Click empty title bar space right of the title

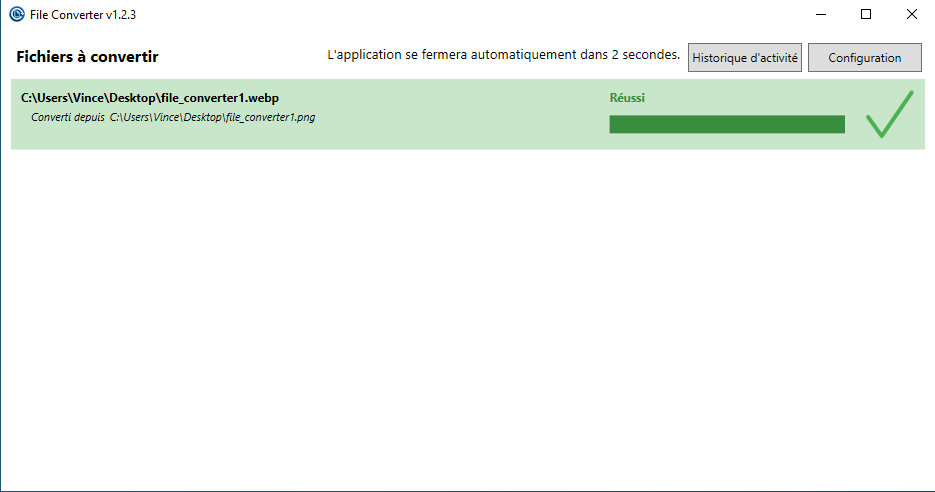tap(450, 14)
